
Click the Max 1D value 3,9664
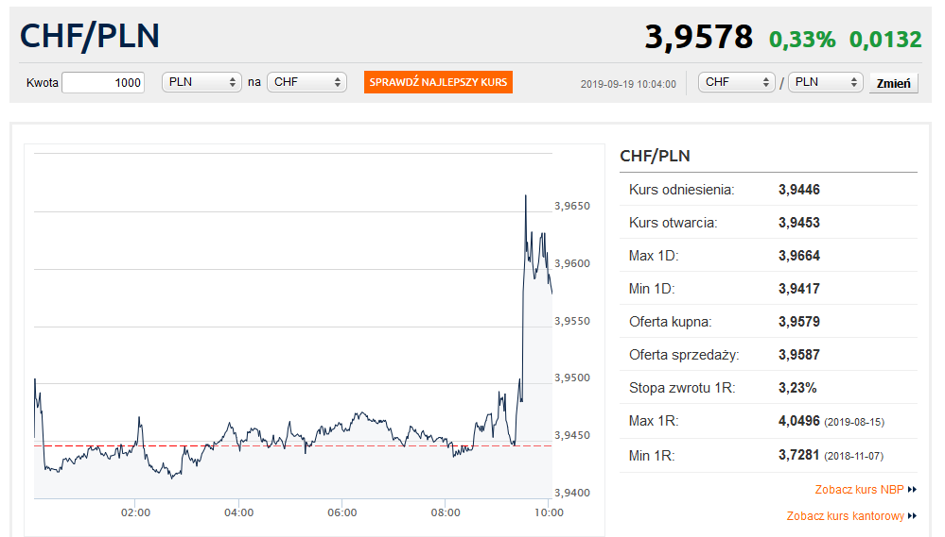799,256
